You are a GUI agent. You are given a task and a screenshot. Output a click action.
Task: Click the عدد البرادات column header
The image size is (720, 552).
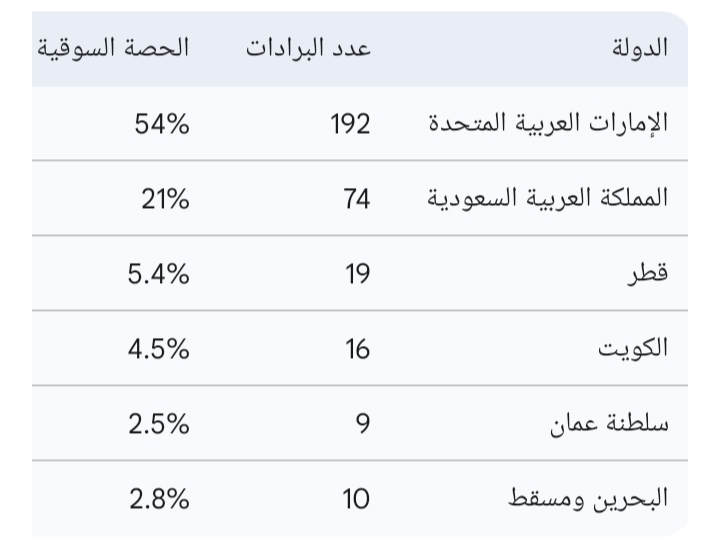(309, 50)
